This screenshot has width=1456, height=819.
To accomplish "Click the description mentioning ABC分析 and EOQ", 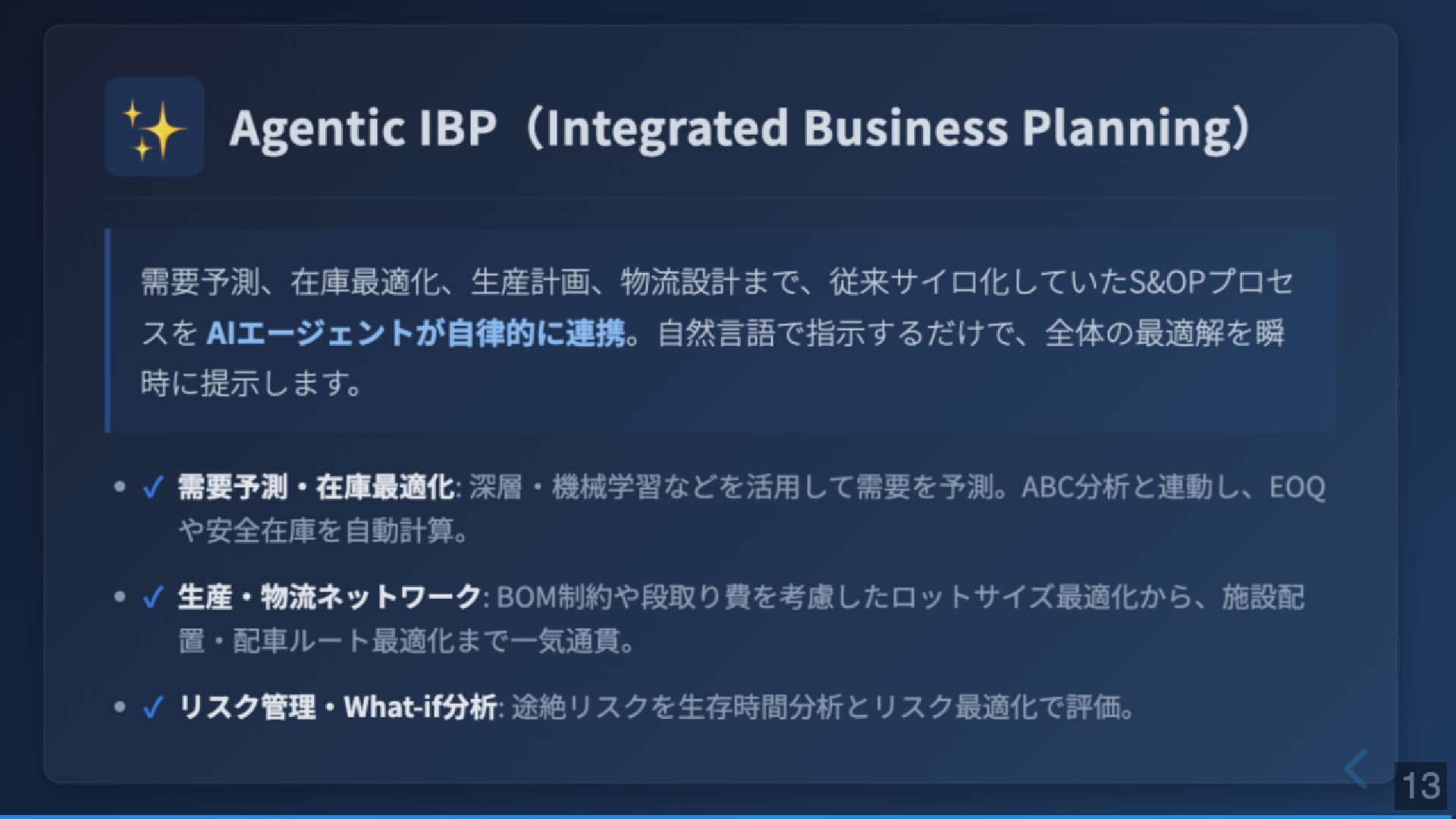I will tap(752, 509).
